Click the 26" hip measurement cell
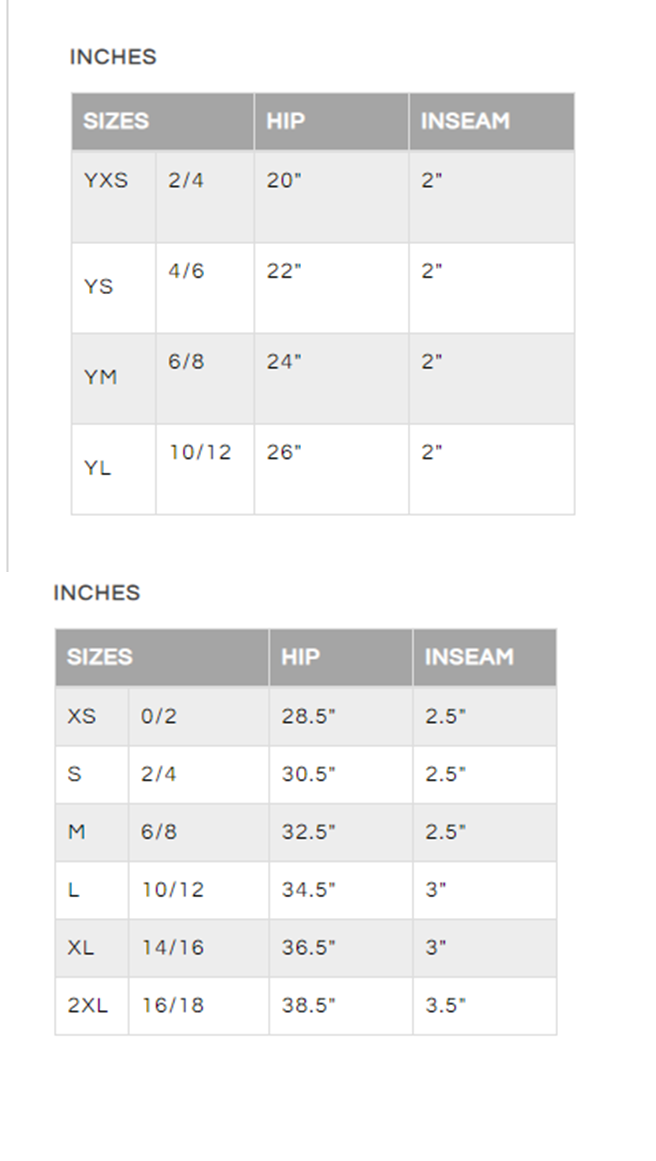This screenshot has width=656, height=1161. tap(332, 469)
